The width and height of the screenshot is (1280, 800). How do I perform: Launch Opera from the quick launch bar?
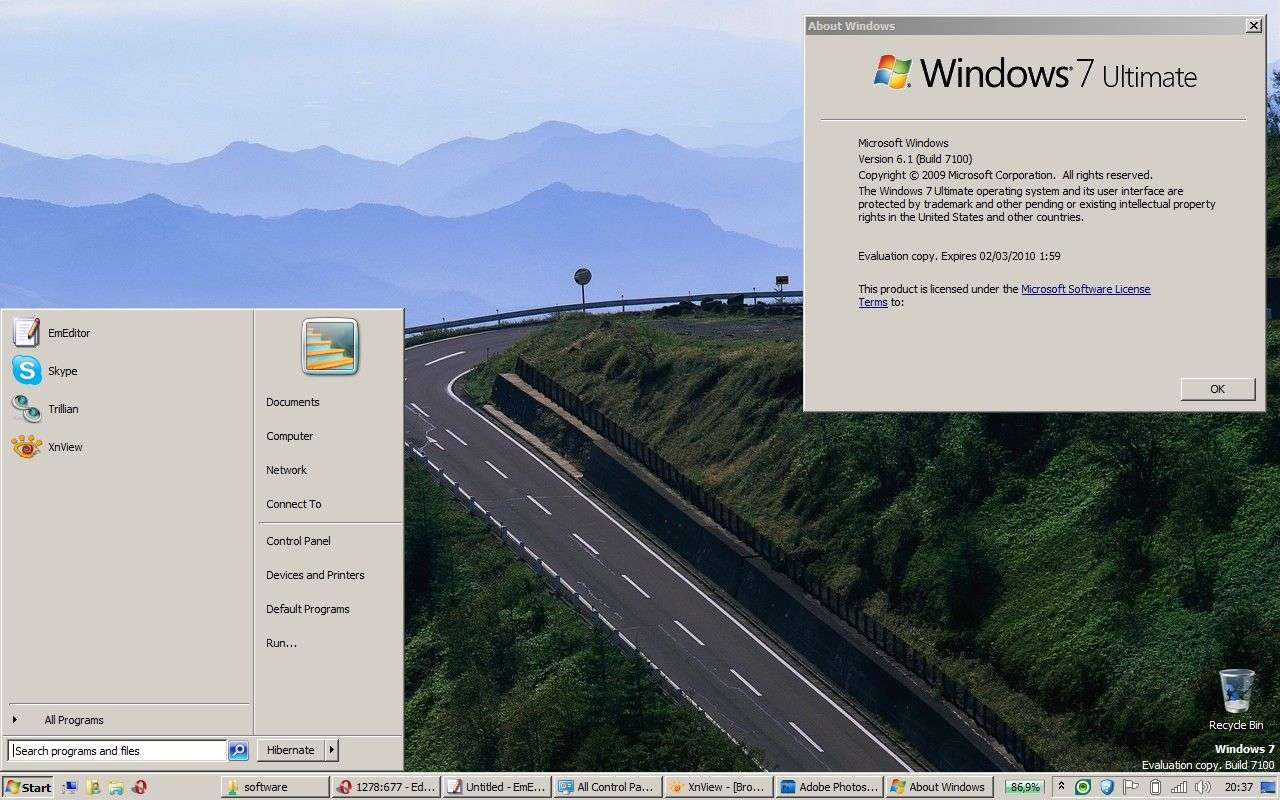pyautogui.click(x=139, y=787)
